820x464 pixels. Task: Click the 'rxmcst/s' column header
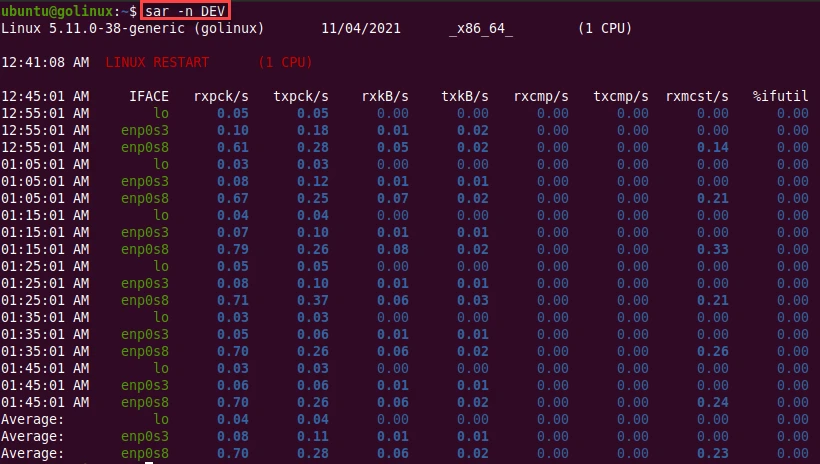click(x=697, y=96)
